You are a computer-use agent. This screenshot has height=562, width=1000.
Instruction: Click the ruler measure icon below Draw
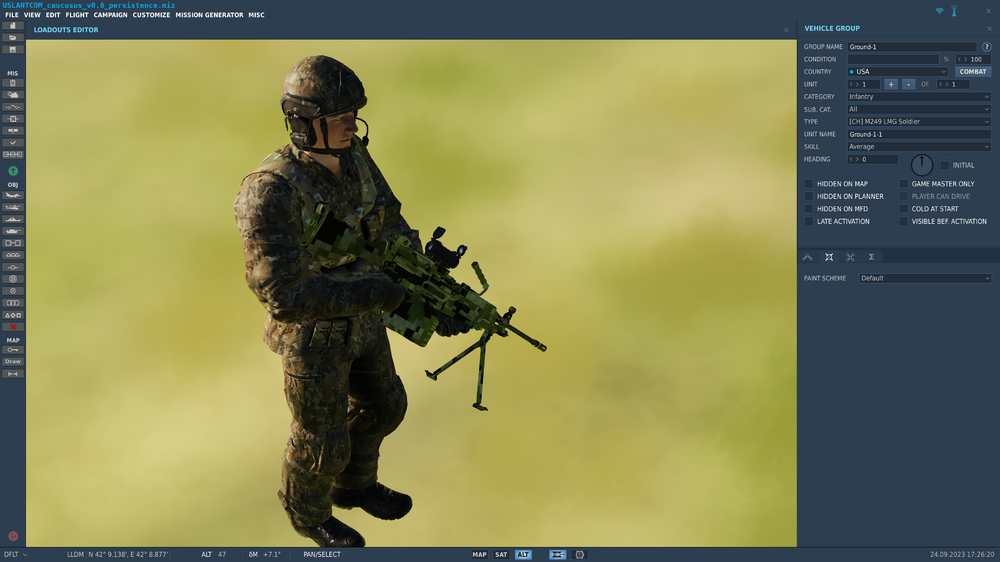12,374
